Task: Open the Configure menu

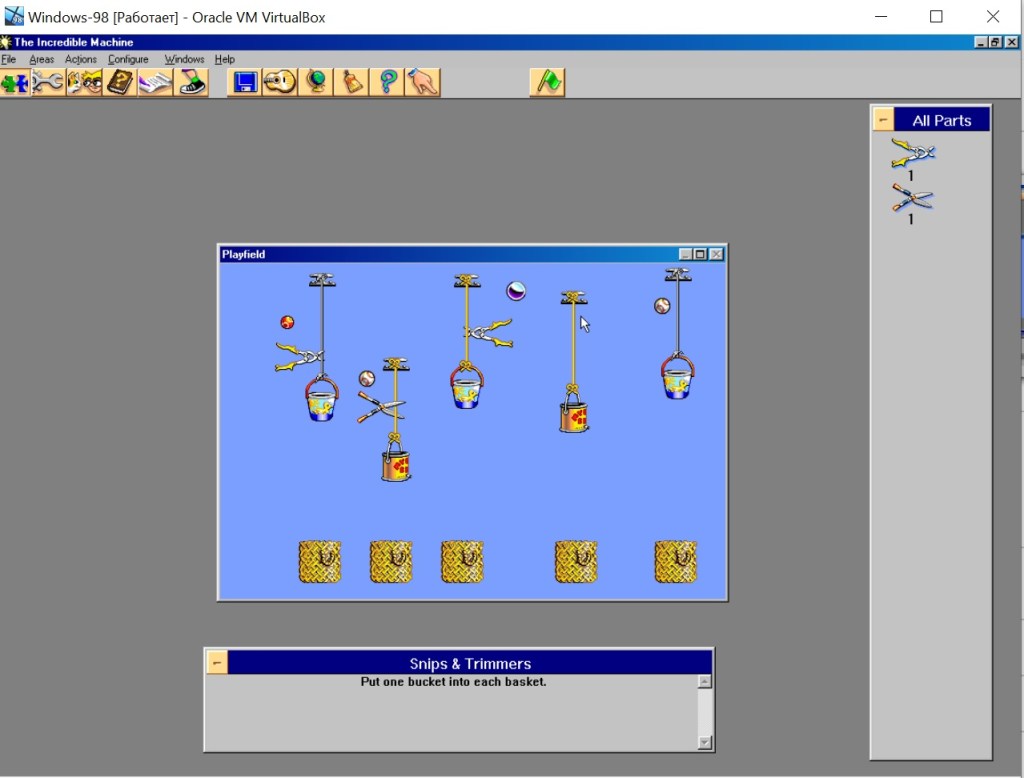Action: 128,60
